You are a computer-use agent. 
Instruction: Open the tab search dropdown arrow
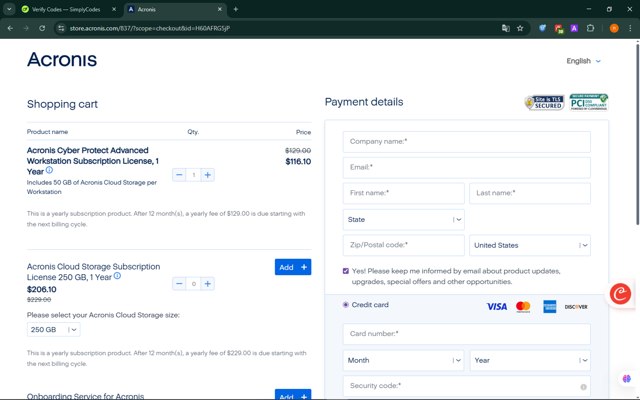[x=9, y=9]
